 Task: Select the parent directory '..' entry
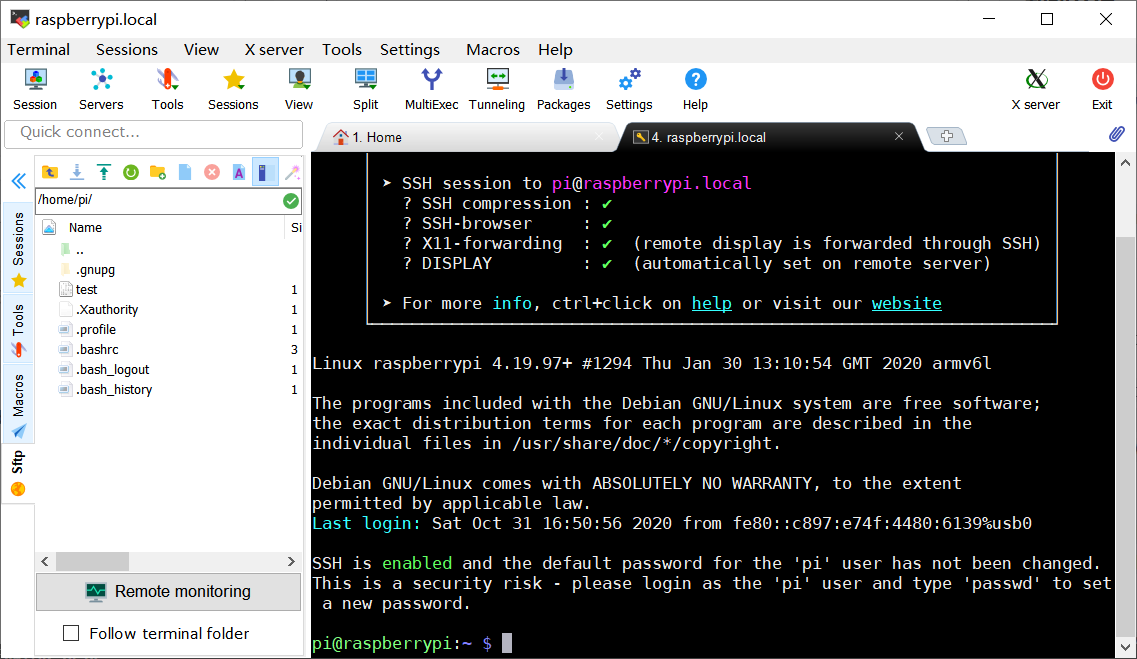coord(80,251)
